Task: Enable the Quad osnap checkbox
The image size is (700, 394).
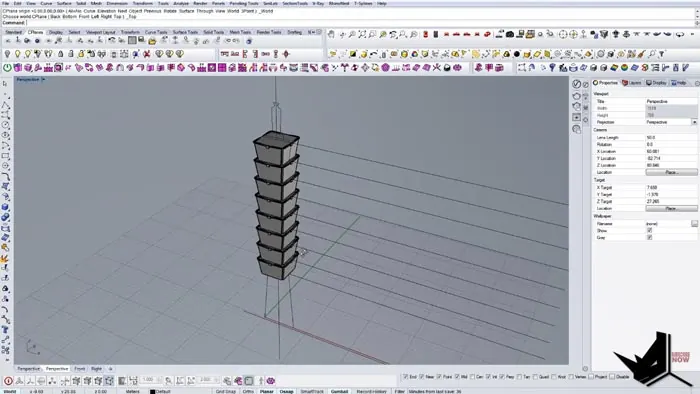Action: pos(535,377)
